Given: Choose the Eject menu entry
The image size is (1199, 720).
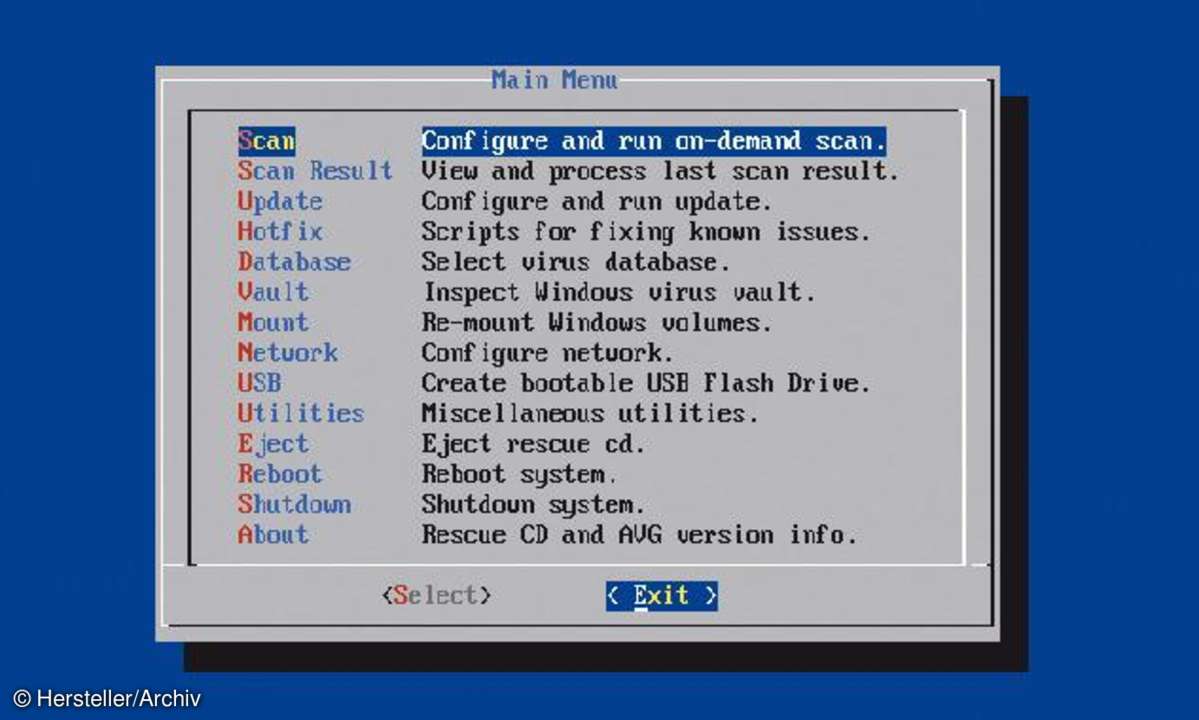Looking at the screenshot, I should pyautogui.click(x=273, y=443).
